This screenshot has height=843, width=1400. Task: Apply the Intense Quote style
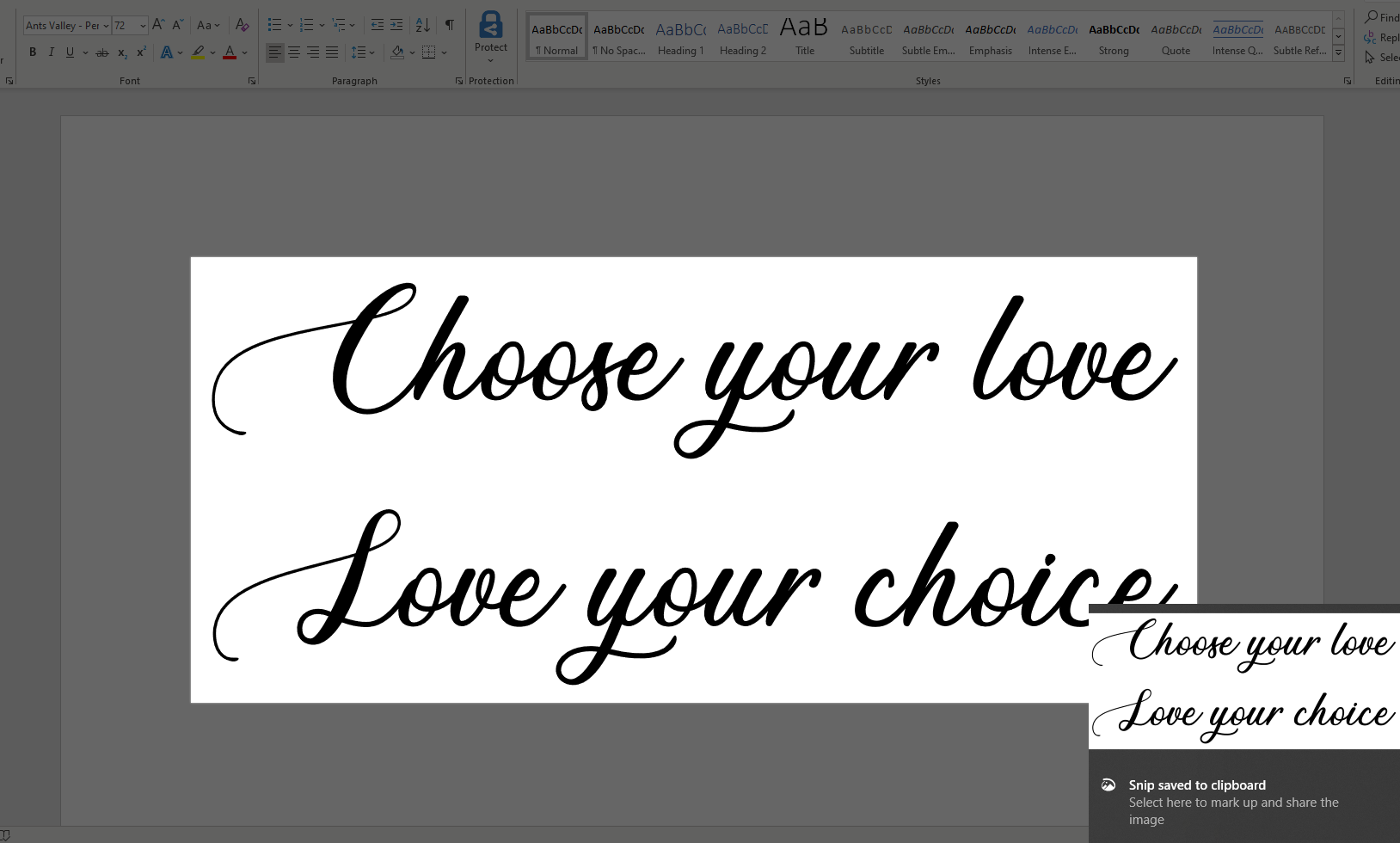click(1238, 37)
